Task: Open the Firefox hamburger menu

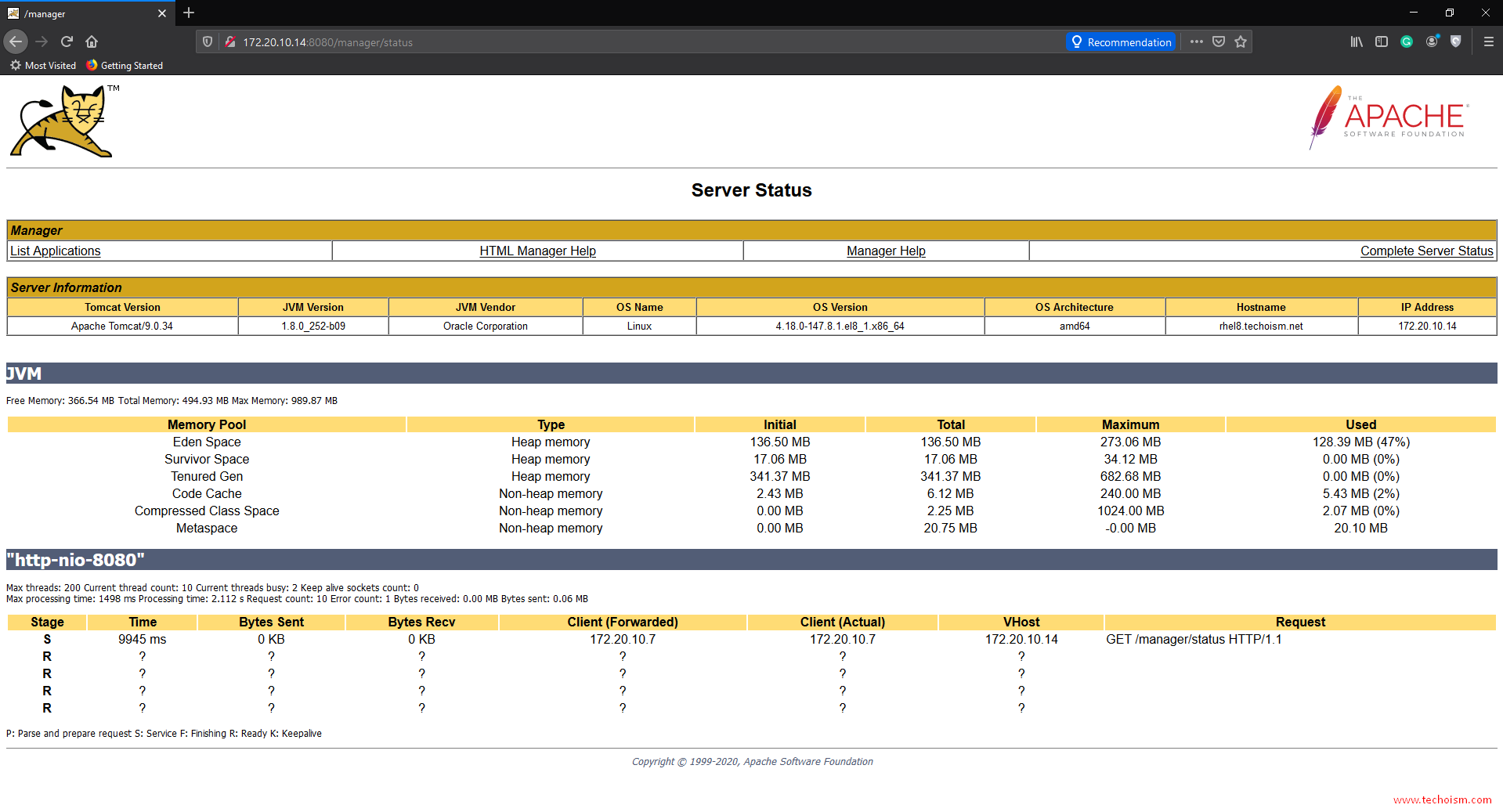Action: (1489, 42)
